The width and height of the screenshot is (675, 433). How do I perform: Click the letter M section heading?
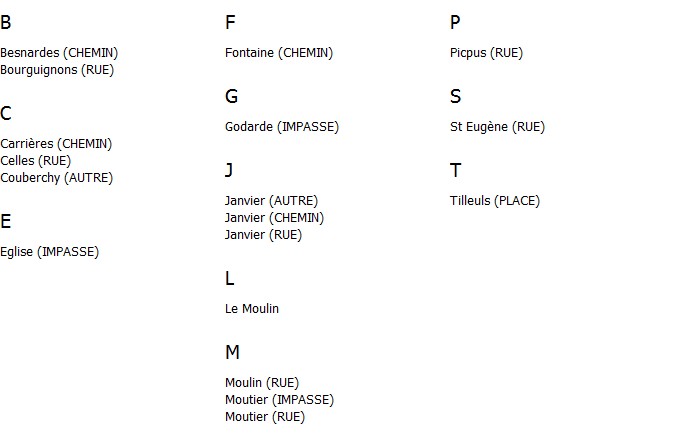point(232,352)
